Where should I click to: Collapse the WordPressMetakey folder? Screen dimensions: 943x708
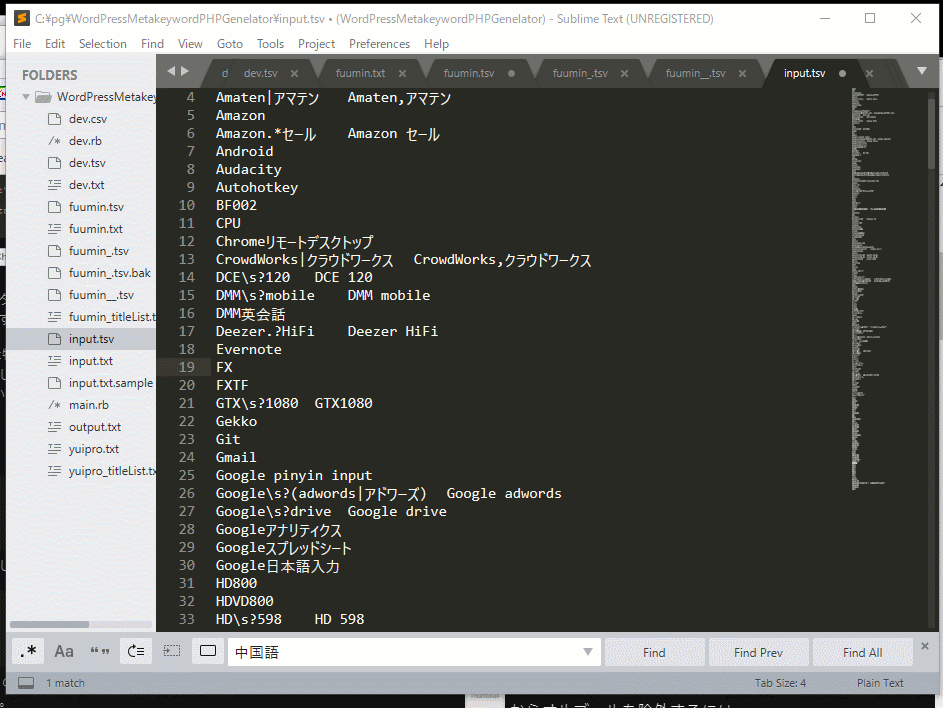pyautogui.click(x=26, y=97)
